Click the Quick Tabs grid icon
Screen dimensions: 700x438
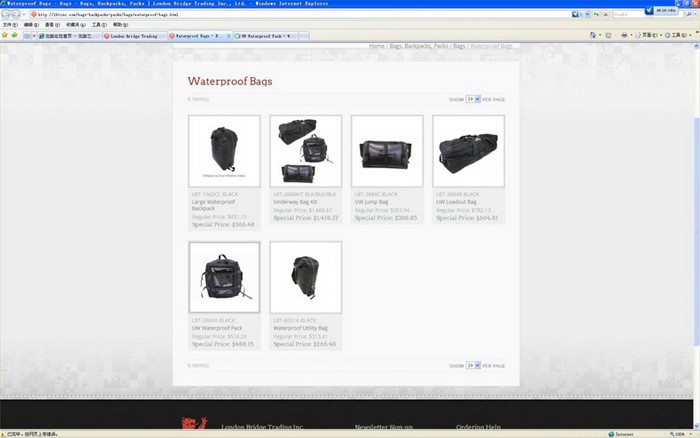[x=27, y=36]
